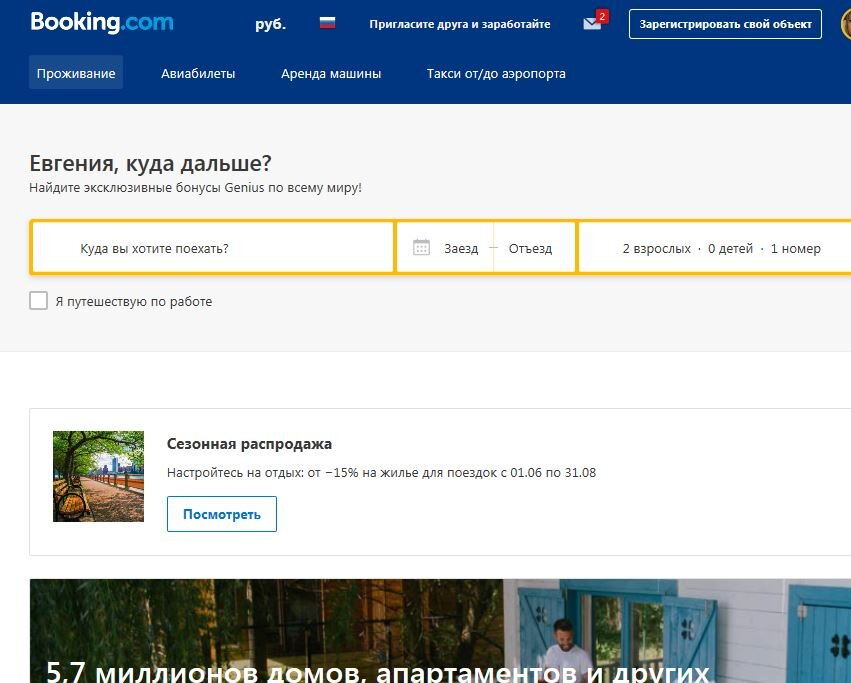Click Пригласите друга и заработайте link

click(x=460, y=24)
